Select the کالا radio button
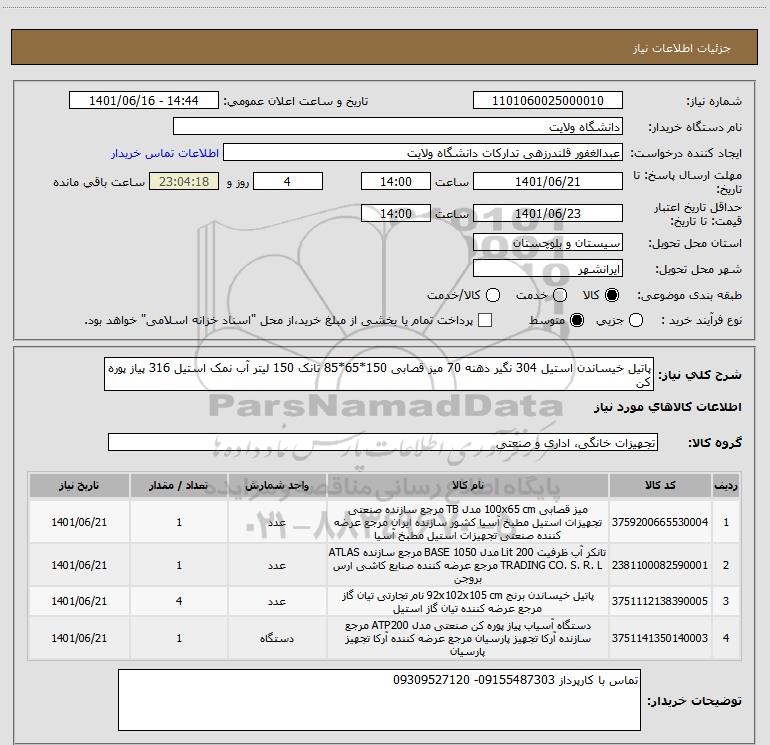 [x=612, y=295]
